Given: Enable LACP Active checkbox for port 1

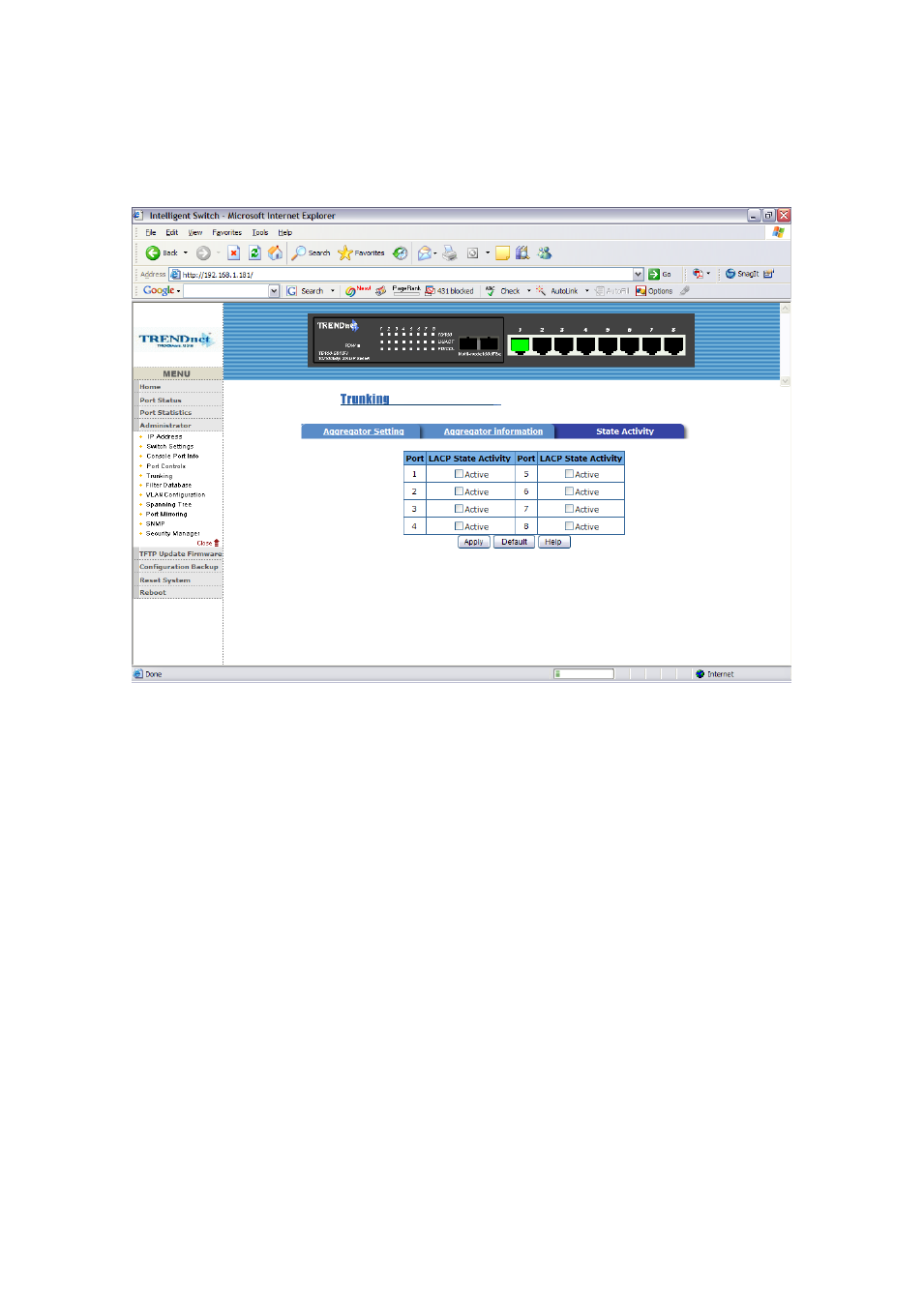Looking at the screenshot, I should tap(459, 474).
